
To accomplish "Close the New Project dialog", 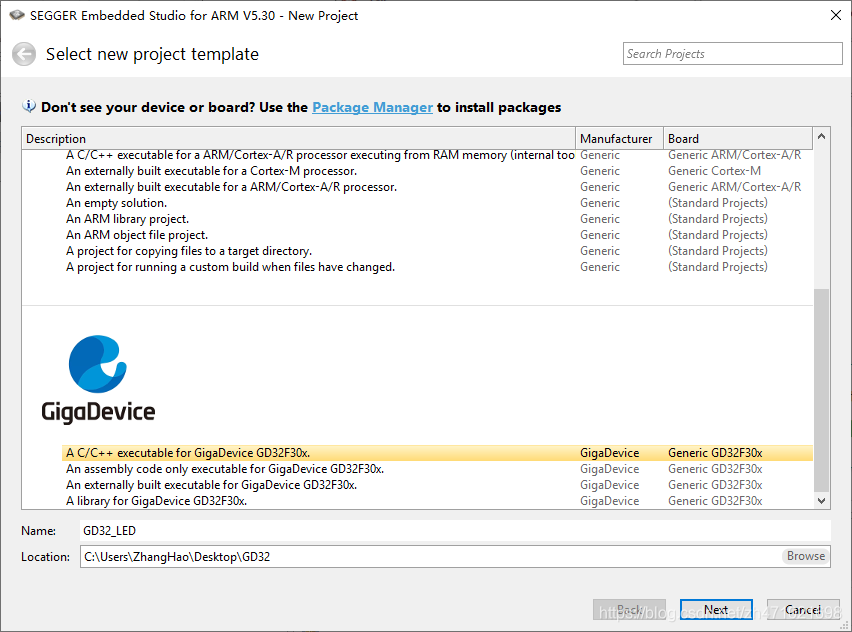I will [836, 15].
